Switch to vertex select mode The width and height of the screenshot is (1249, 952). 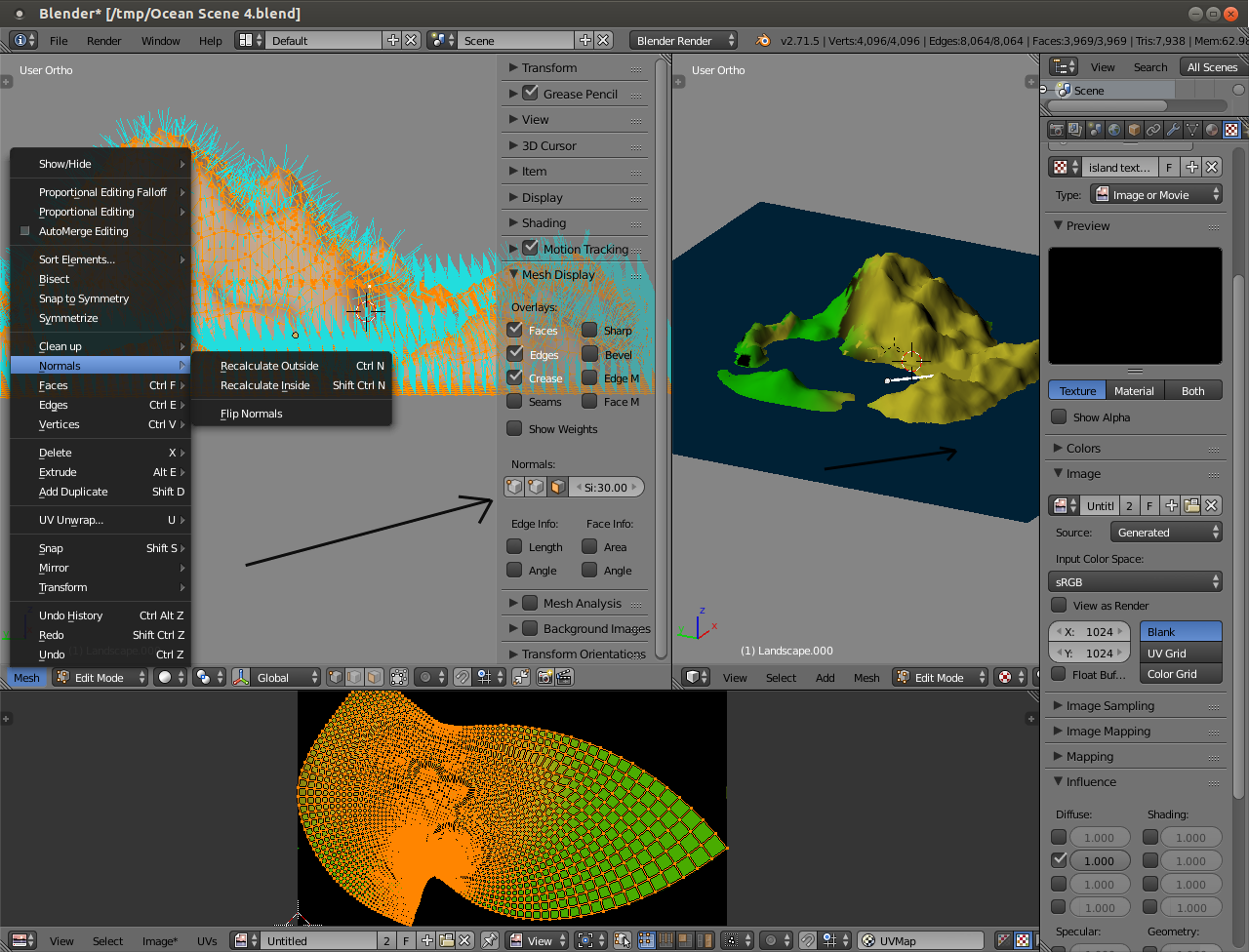(335, 677)
